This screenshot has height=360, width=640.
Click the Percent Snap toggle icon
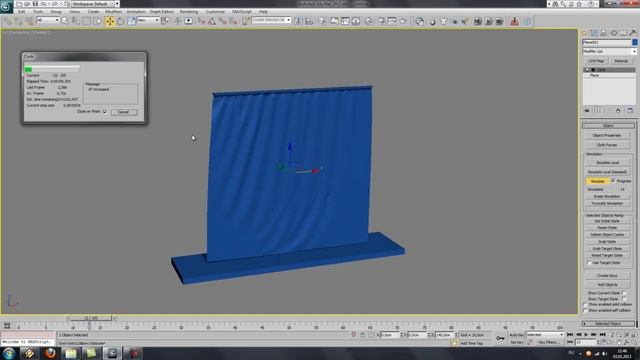[x=222, y=21]
